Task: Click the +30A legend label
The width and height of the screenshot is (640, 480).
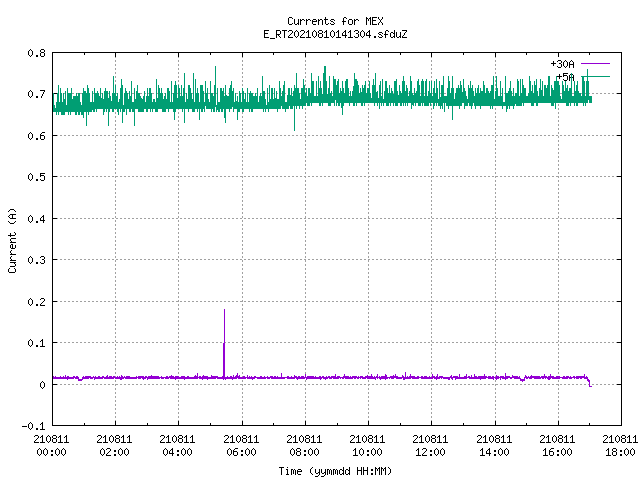Action: (562, 64)
